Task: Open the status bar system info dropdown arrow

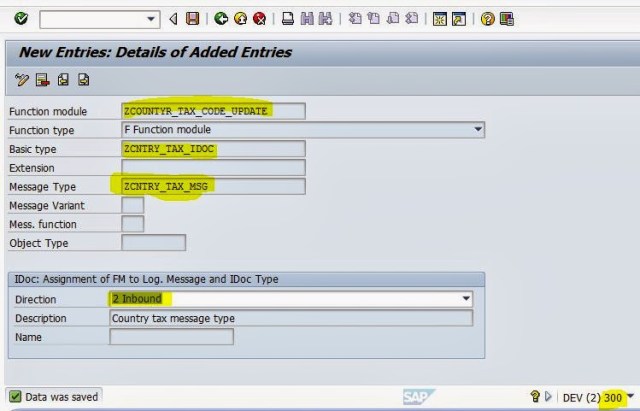Action: point(631,396)
